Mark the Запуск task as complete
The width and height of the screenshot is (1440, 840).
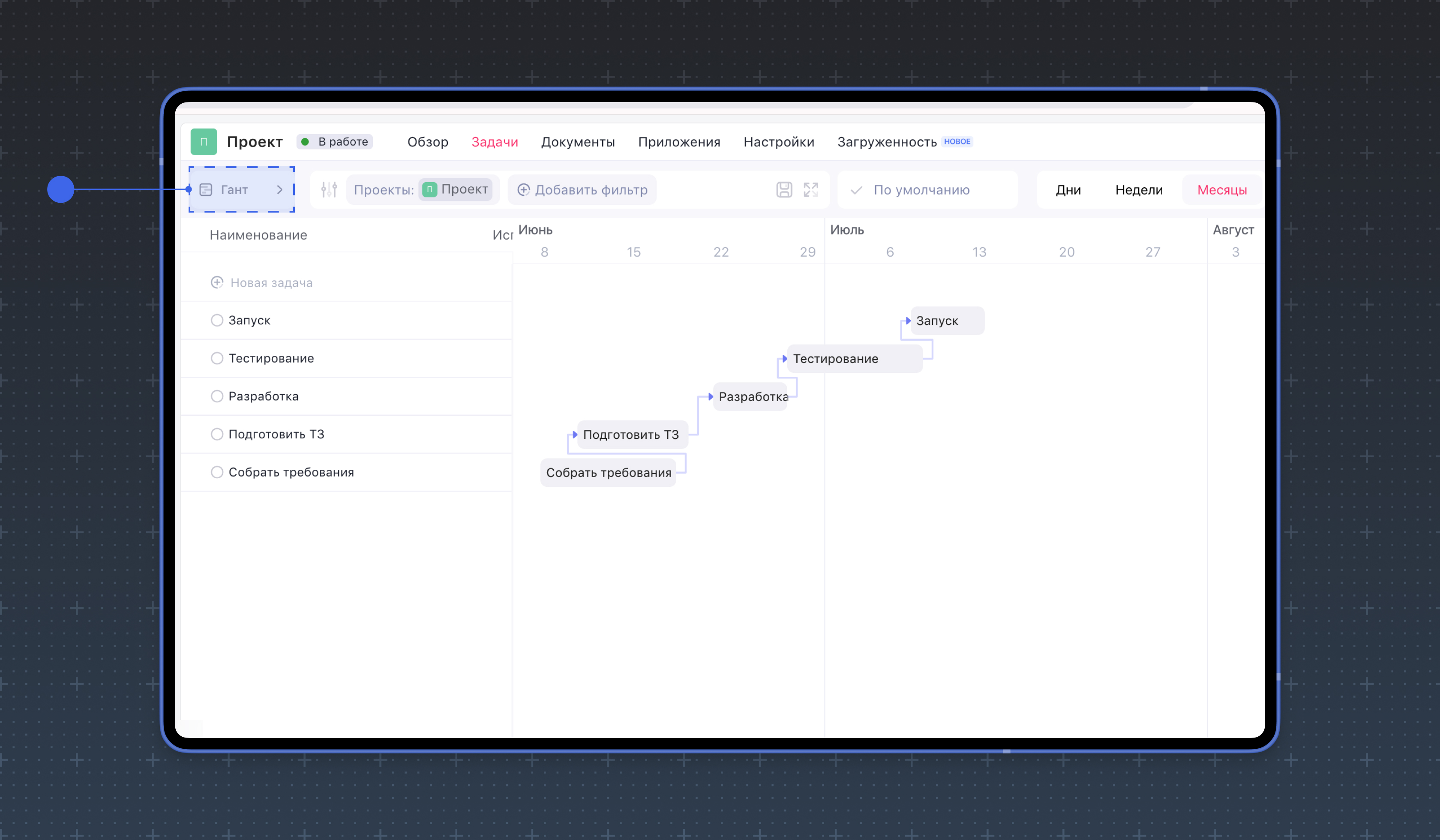pos(217,320)
